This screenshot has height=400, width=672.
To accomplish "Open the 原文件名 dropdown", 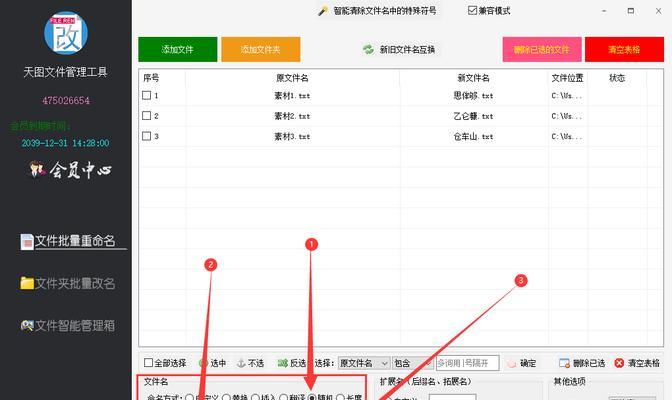I will click(364, 363).
